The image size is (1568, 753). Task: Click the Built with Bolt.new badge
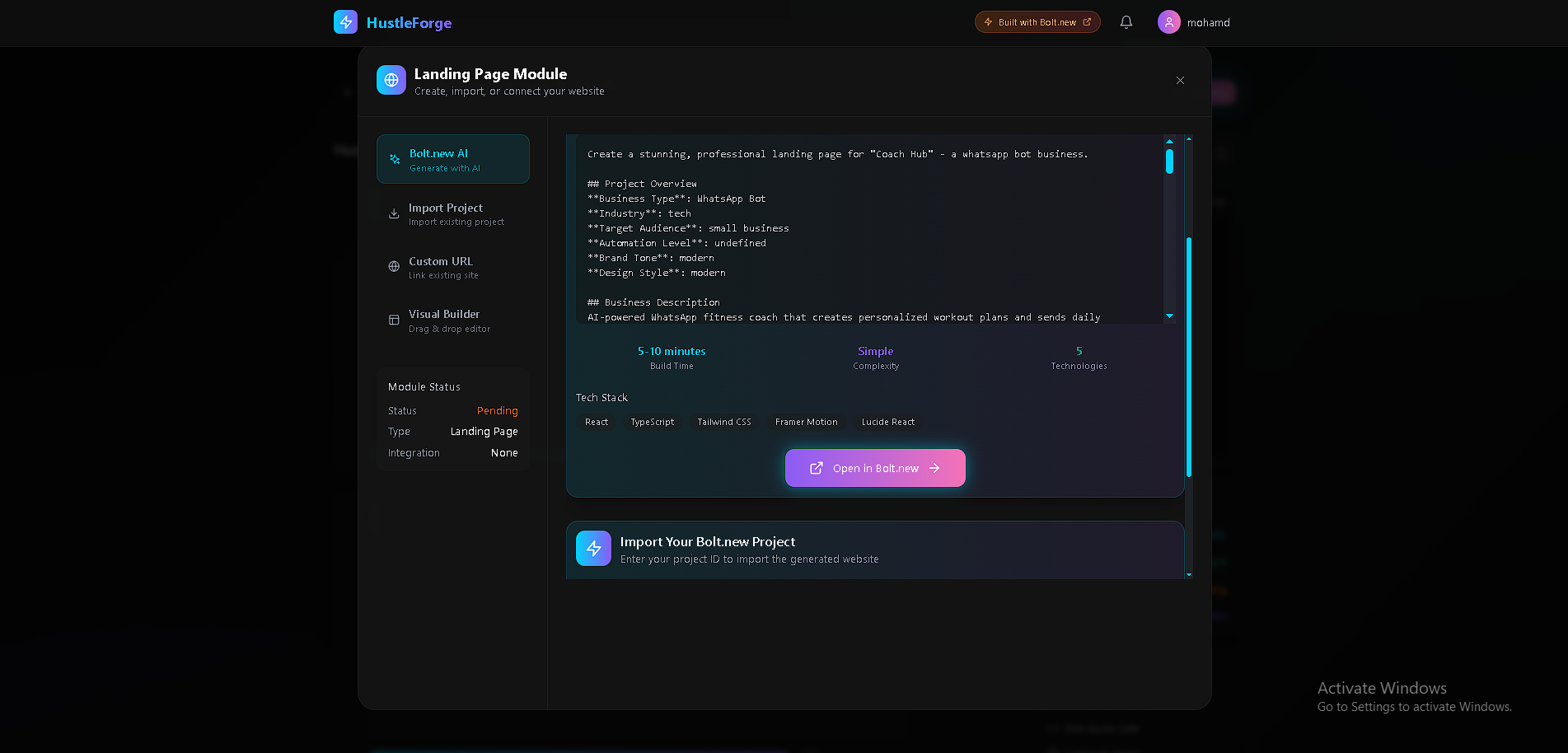1037,22
